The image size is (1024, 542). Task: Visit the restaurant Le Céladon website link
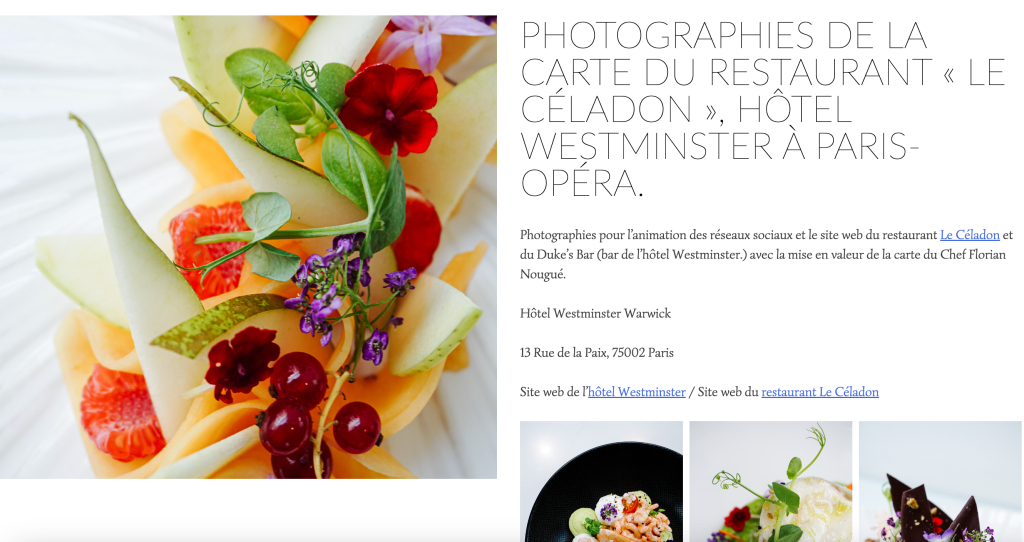click(820, 392)
